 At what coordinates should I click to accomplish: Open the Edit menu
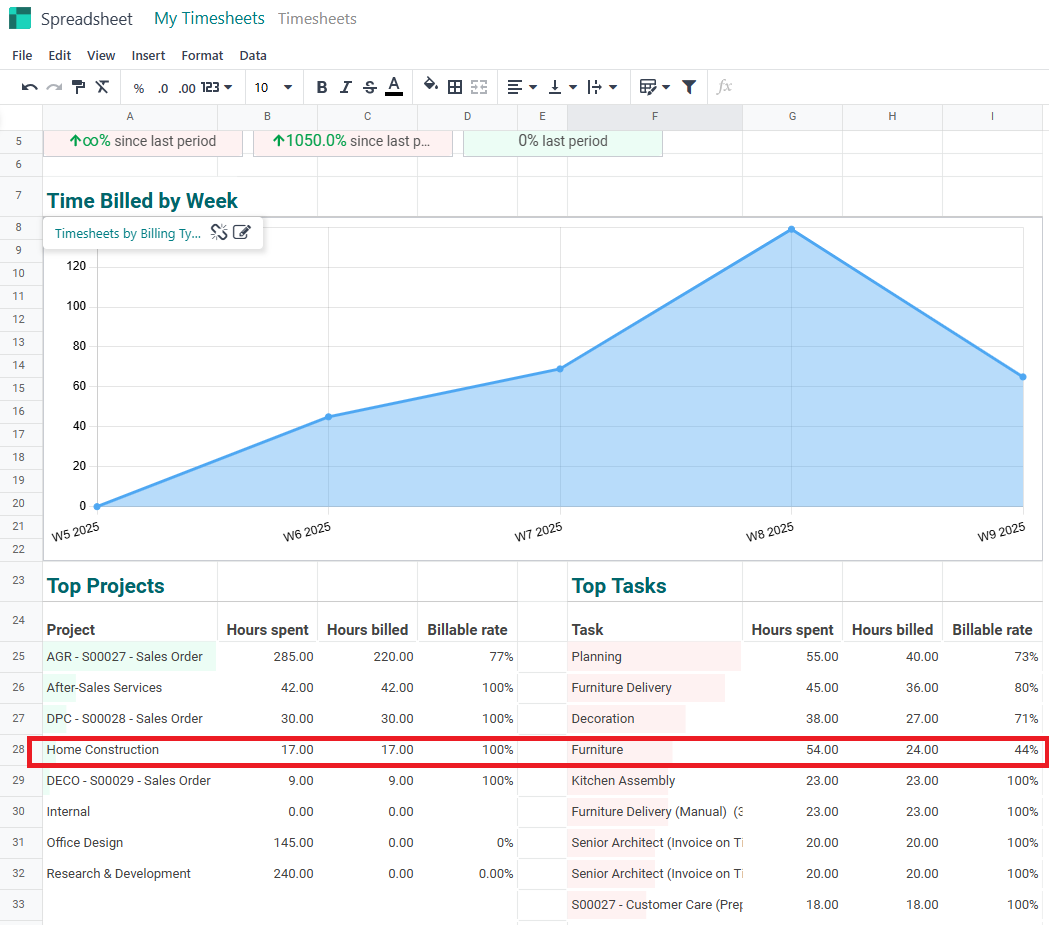[x=60, y=56]
